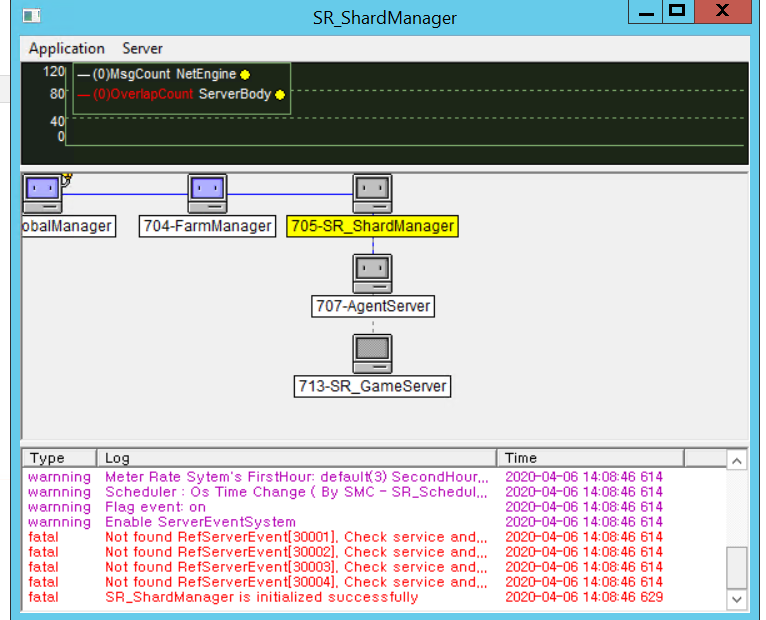
Task: Sort by the Log column header
Action: click(297, 458)
